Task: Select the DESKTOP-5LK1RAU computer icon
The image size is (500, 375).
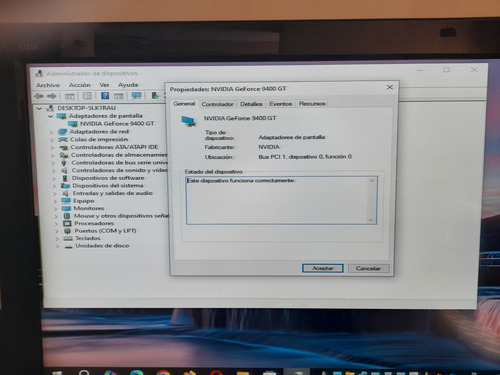Action: pyautogui.click(x=50, y=108)
